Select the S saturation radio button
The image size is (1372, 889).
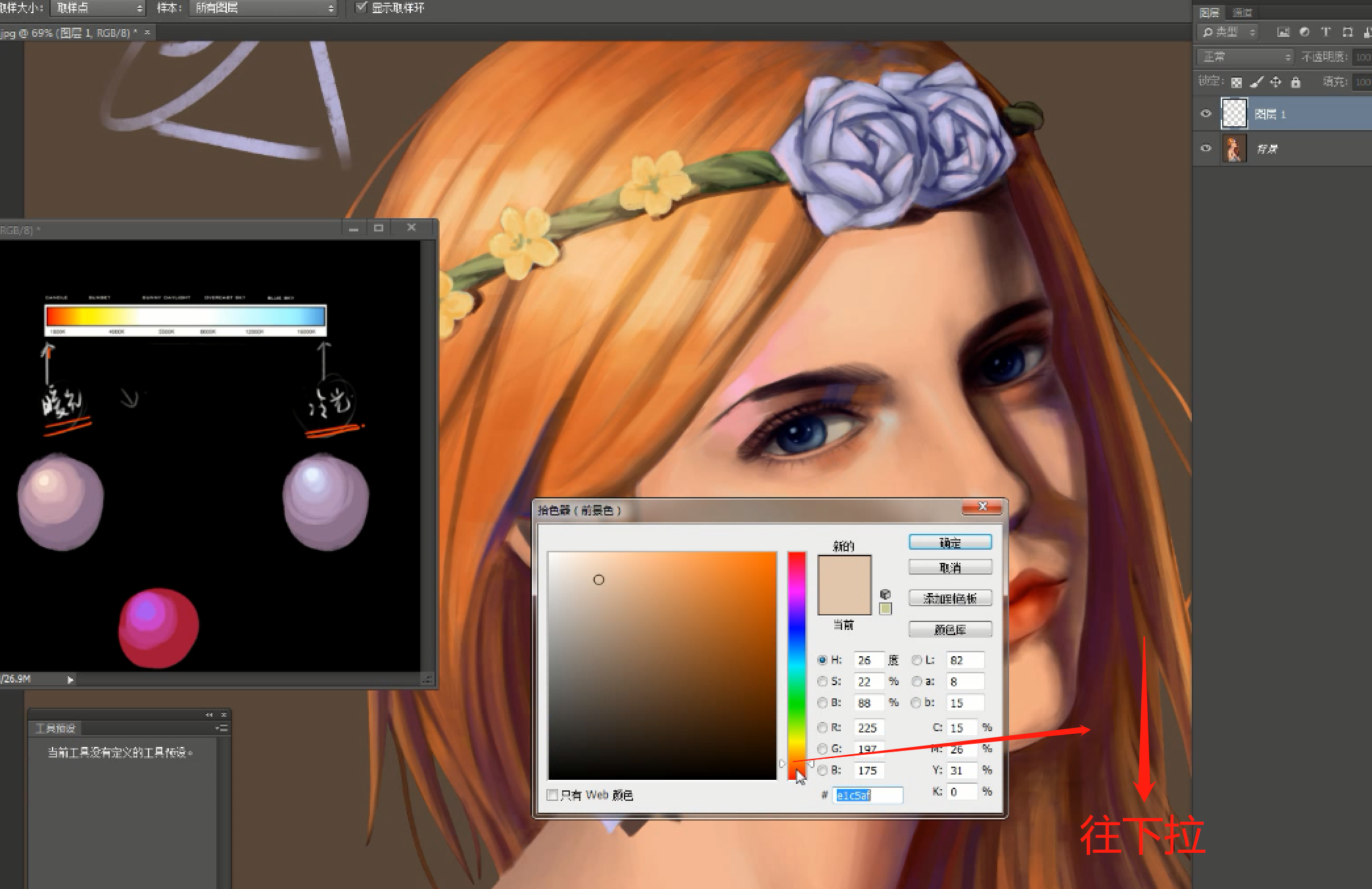point(822,681)
